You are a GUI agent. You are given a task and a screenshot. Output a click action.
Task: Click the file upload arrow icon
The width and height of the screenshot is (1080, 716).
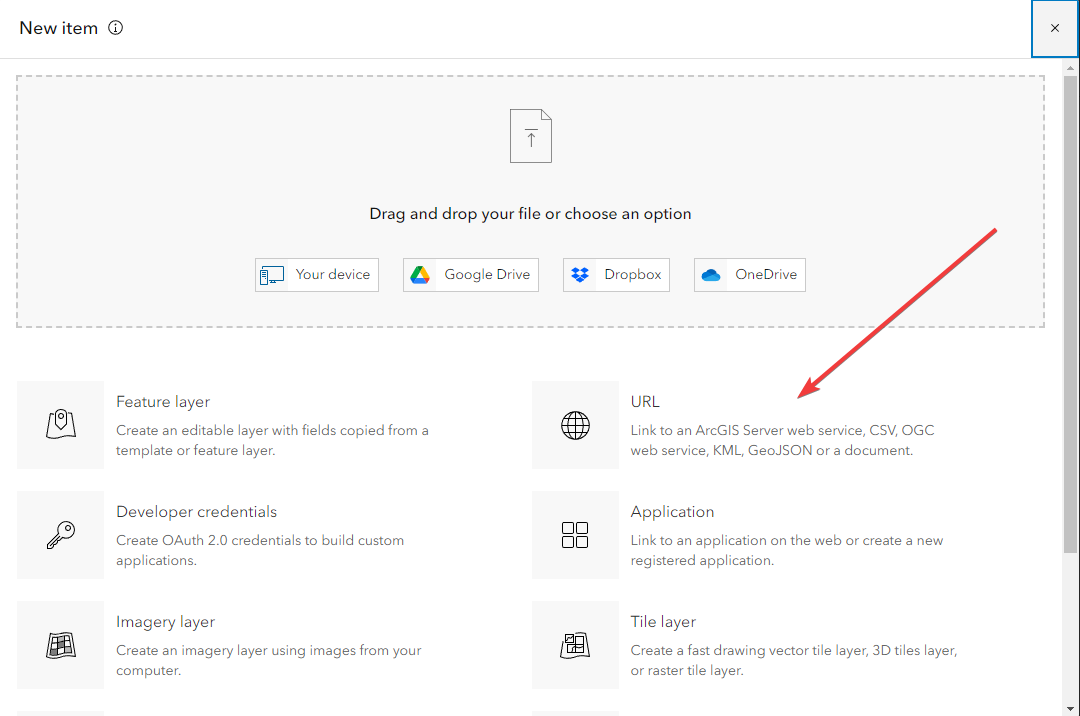[x=530, y=135]
